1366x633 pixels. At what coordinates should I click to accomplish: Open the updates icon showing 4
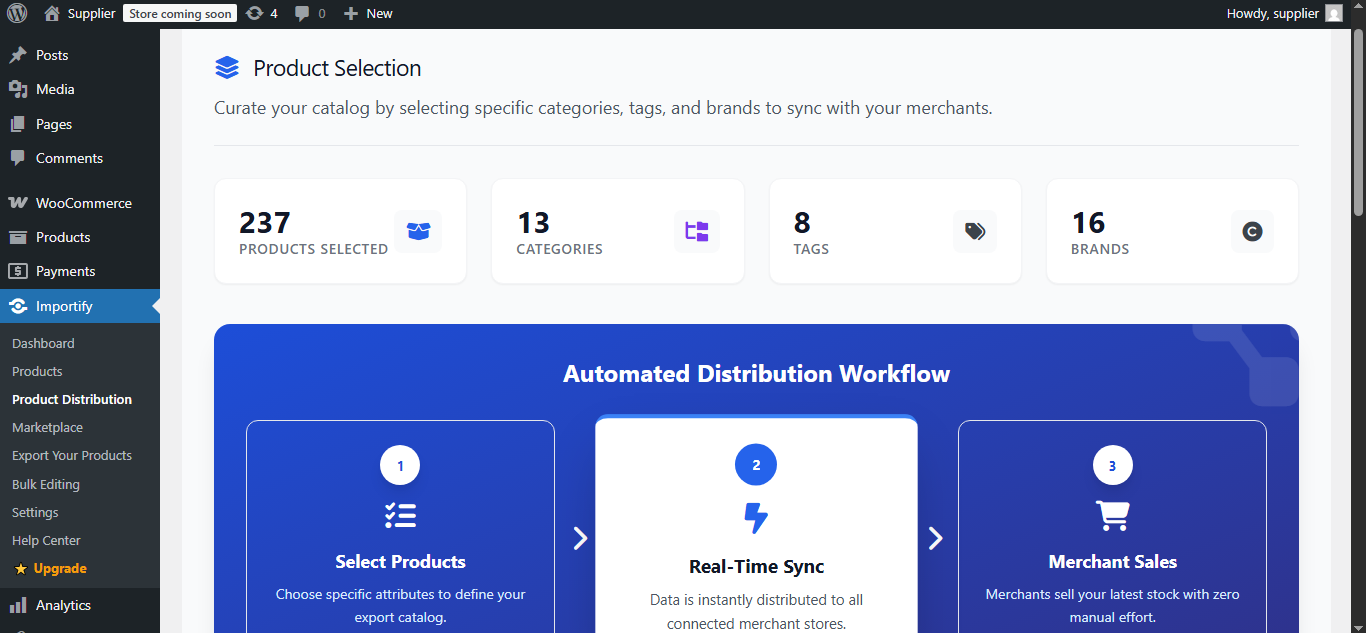[x=262, y=13]
